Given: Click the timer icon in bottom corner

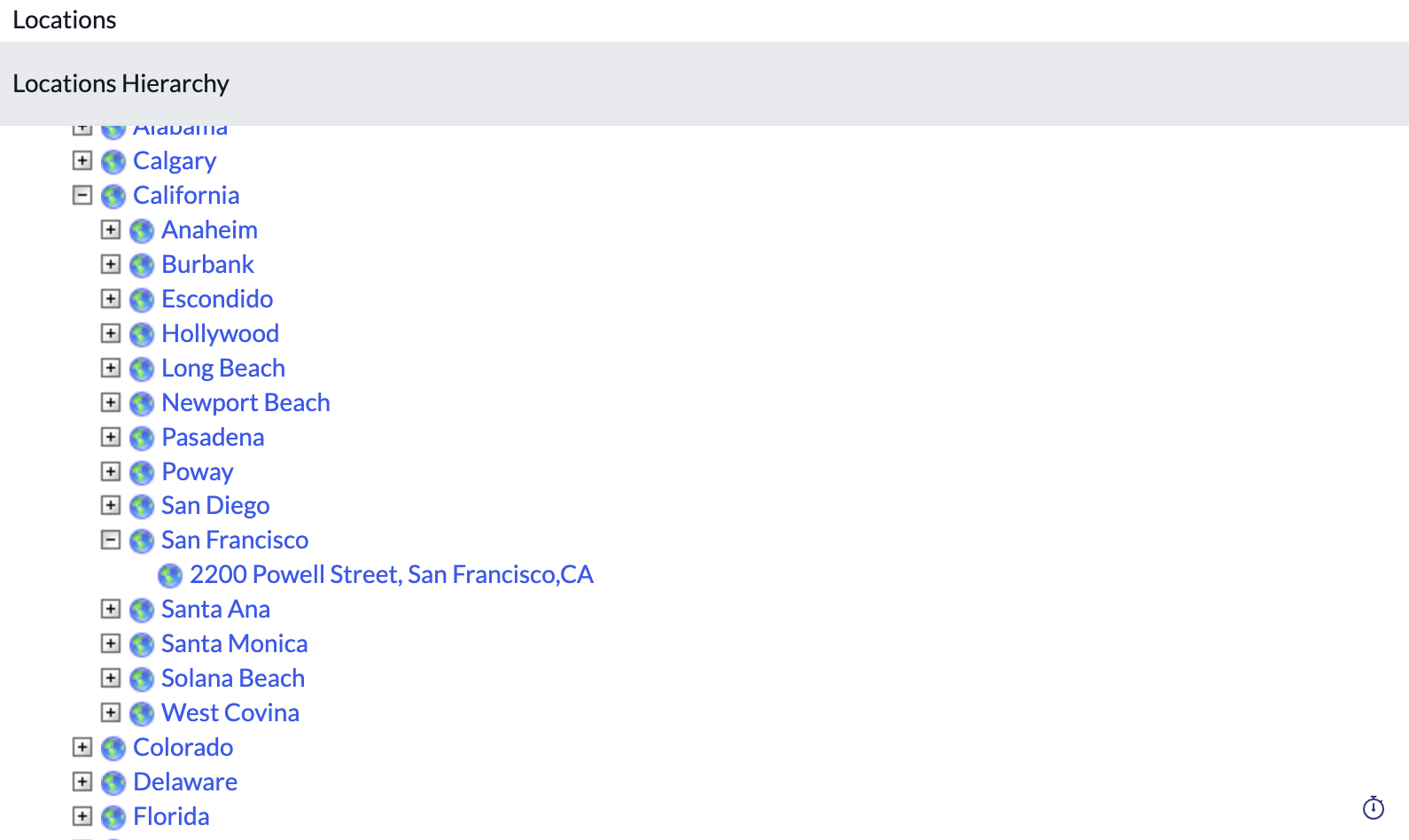Looking at the screenshot, I should coord(1374,807).
